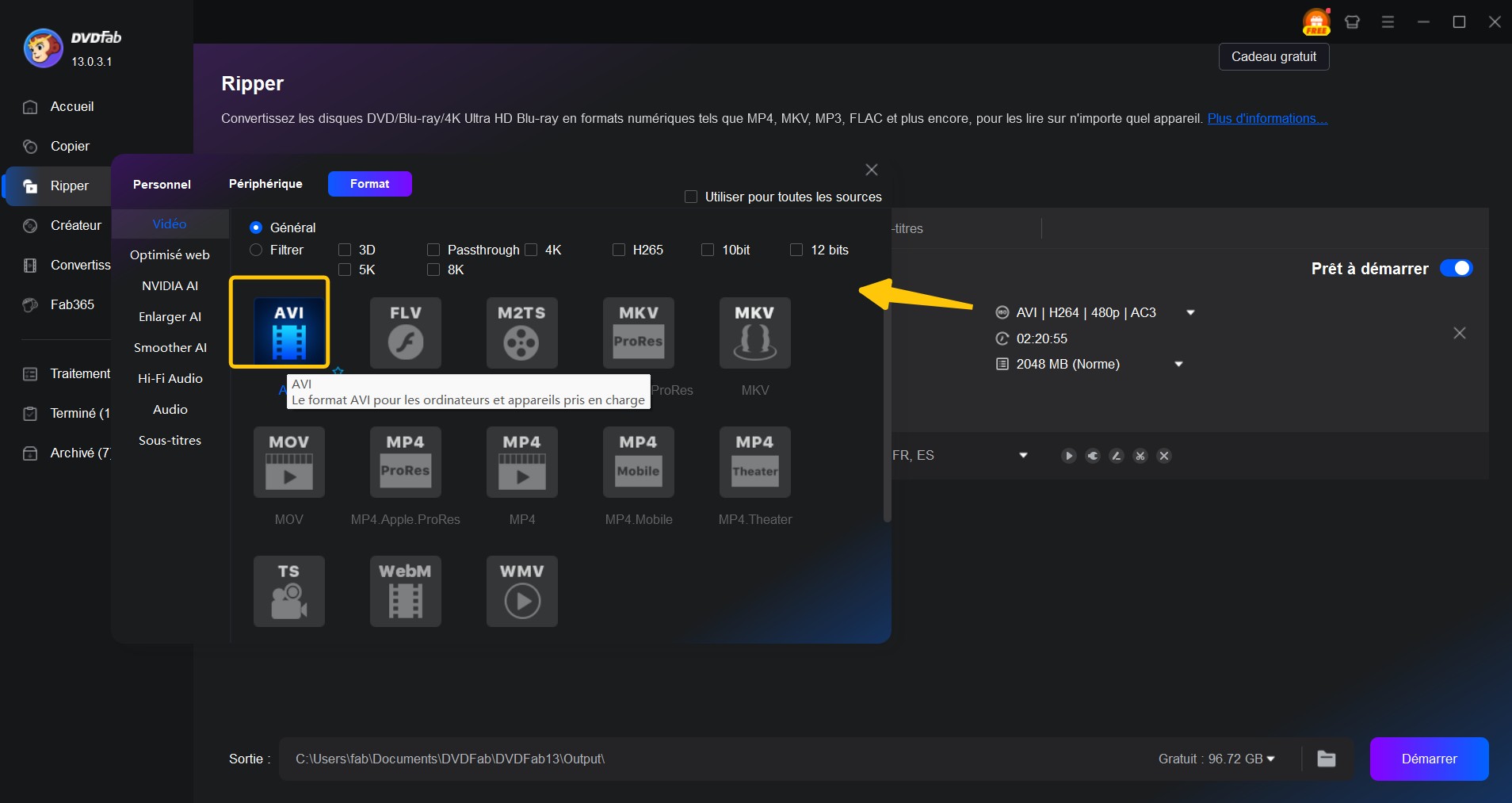Viewport: 1512px width, 803px height.
Task: Choose the standard MP4 format icon
Action: 521,462
